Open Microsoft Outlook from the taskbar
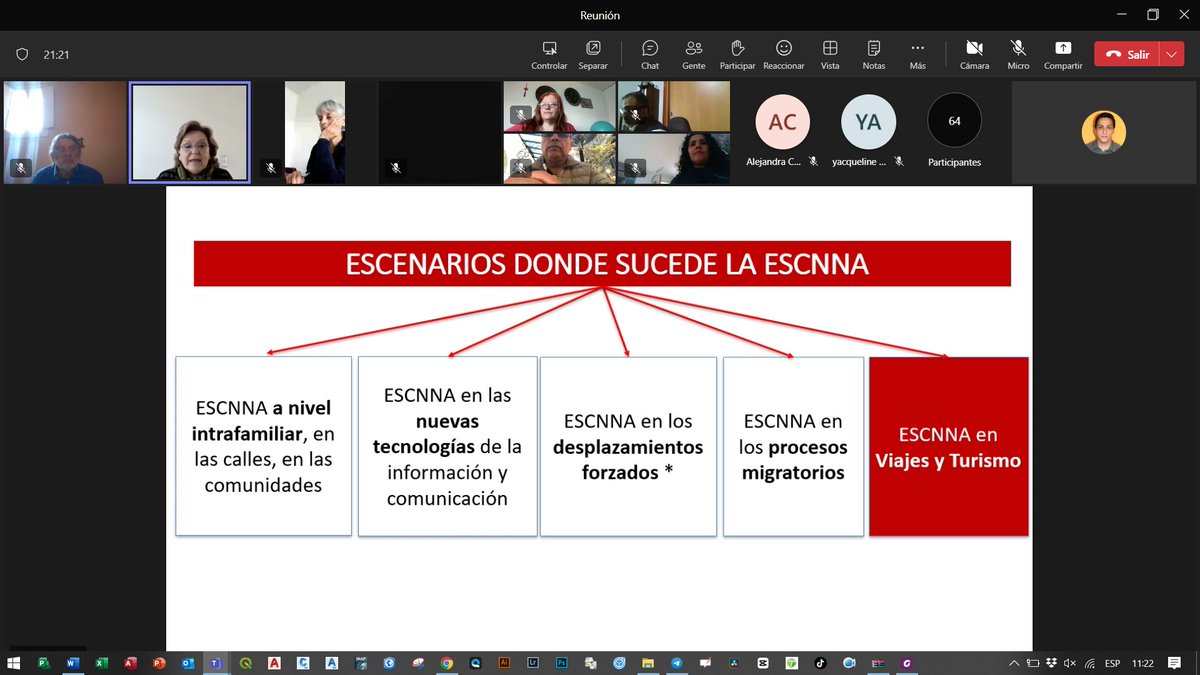 tap(188, 663)
